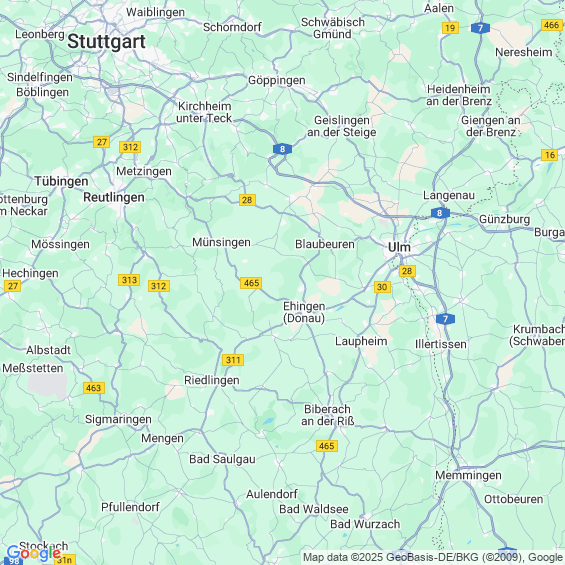Click the yellow 16 road shield near Giengen

click(x=550, y=155)
